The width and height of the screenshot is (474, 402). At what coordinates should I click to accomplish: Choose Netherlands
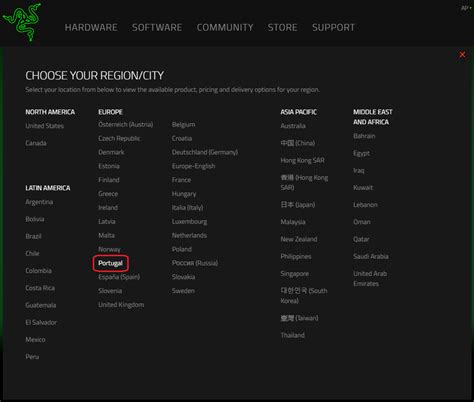pyautogui.click(x=189, y=235)
